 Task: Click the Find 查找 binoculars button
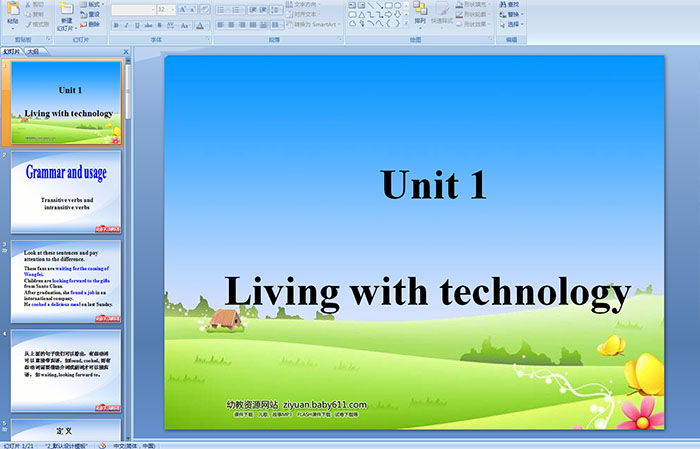510,4
